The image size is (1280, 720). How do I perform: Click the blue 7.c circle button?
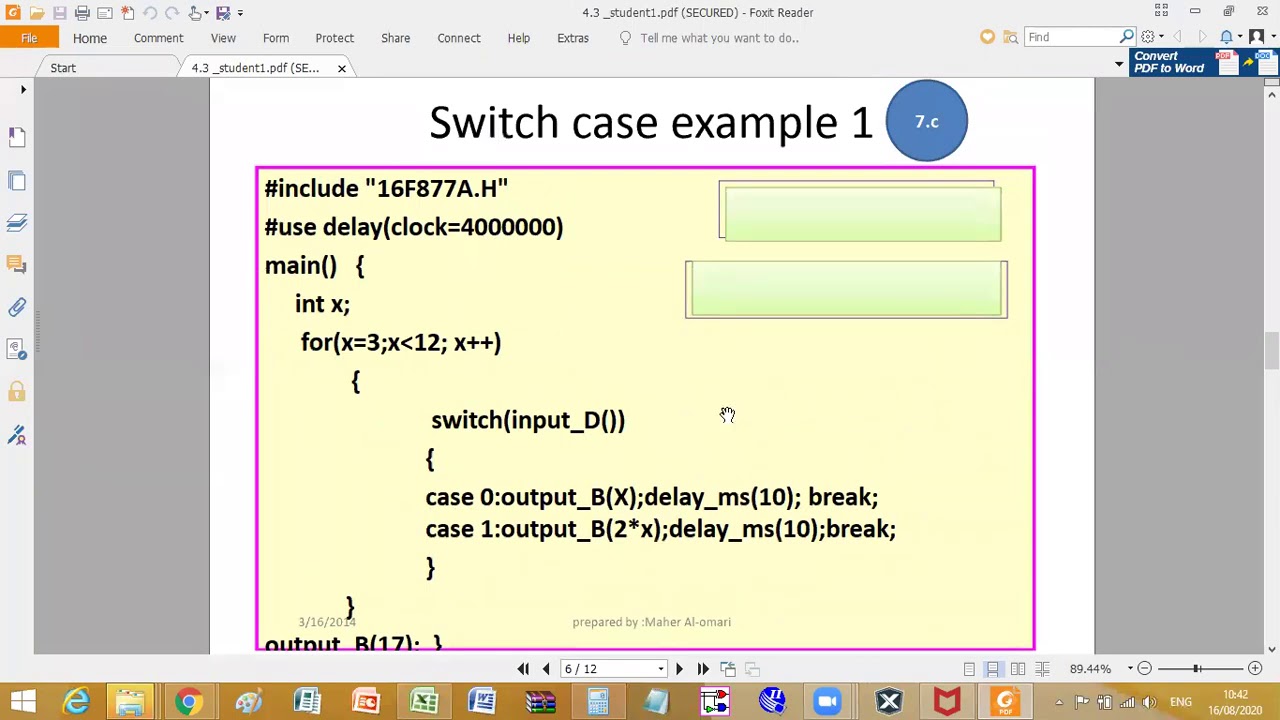point(926,121)
